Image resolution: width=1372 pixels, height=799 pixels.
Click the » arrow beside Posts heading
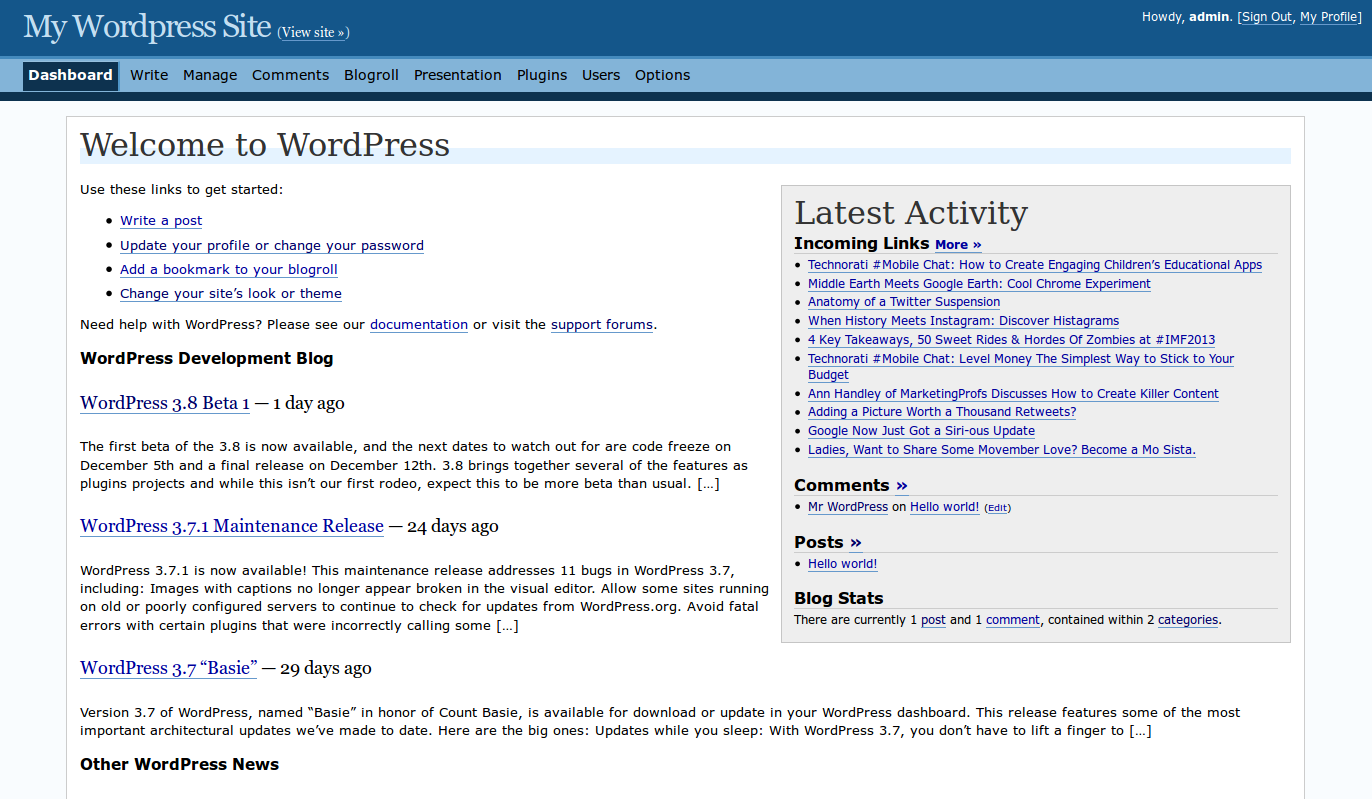click(855, 543)
